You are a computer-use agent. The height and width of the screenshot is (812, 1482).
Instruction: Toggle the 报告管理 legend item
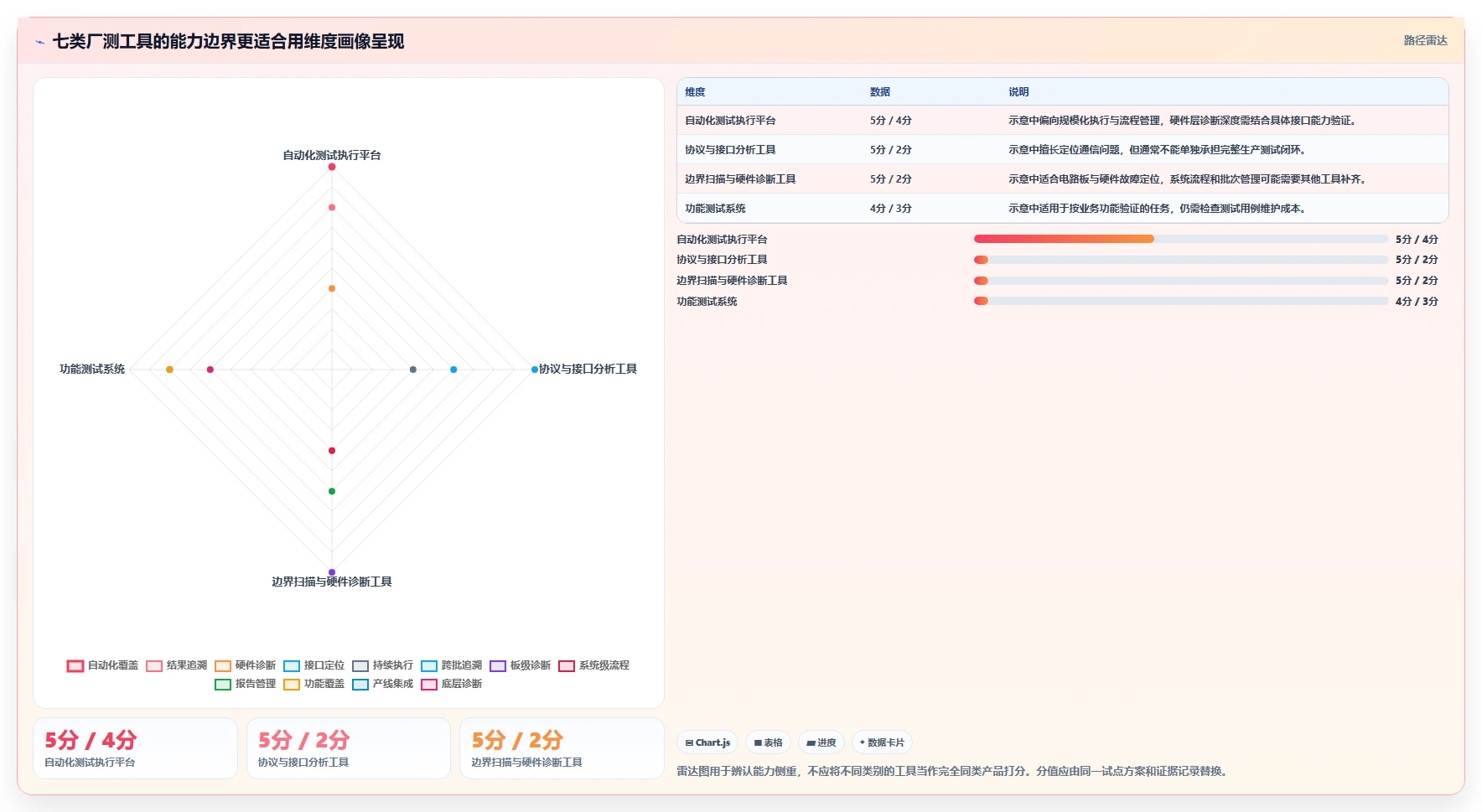(246, 684)
